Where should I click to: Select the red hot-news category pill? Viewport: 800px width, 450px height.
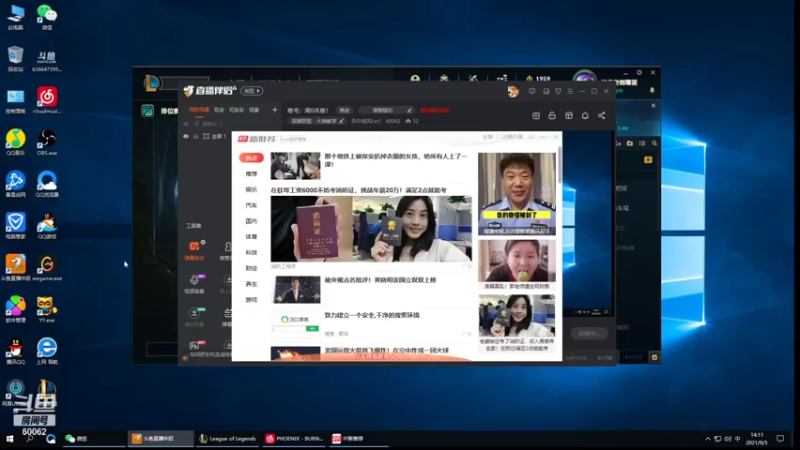coord(251,158)
